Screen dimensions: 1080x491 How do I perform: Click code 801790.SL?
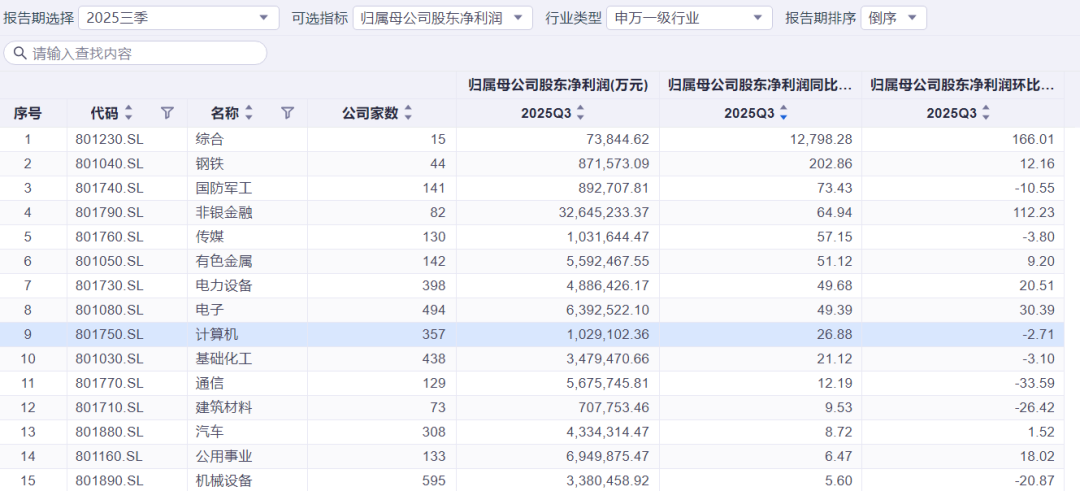click(110, 213)
